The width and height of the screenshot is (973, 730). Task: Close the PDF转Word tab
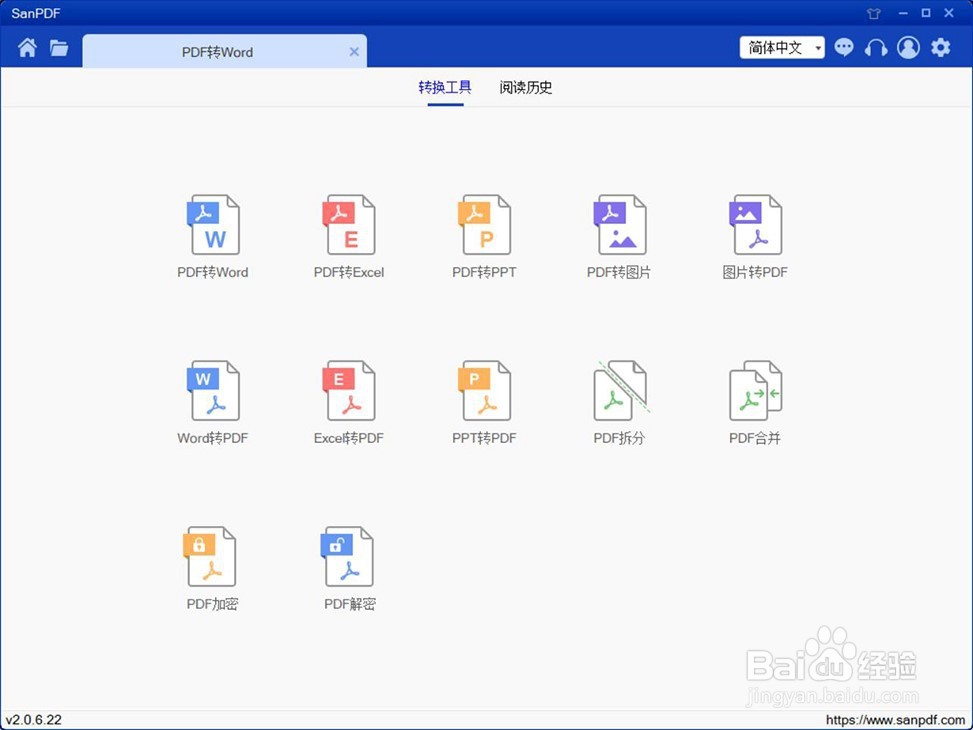354,52
